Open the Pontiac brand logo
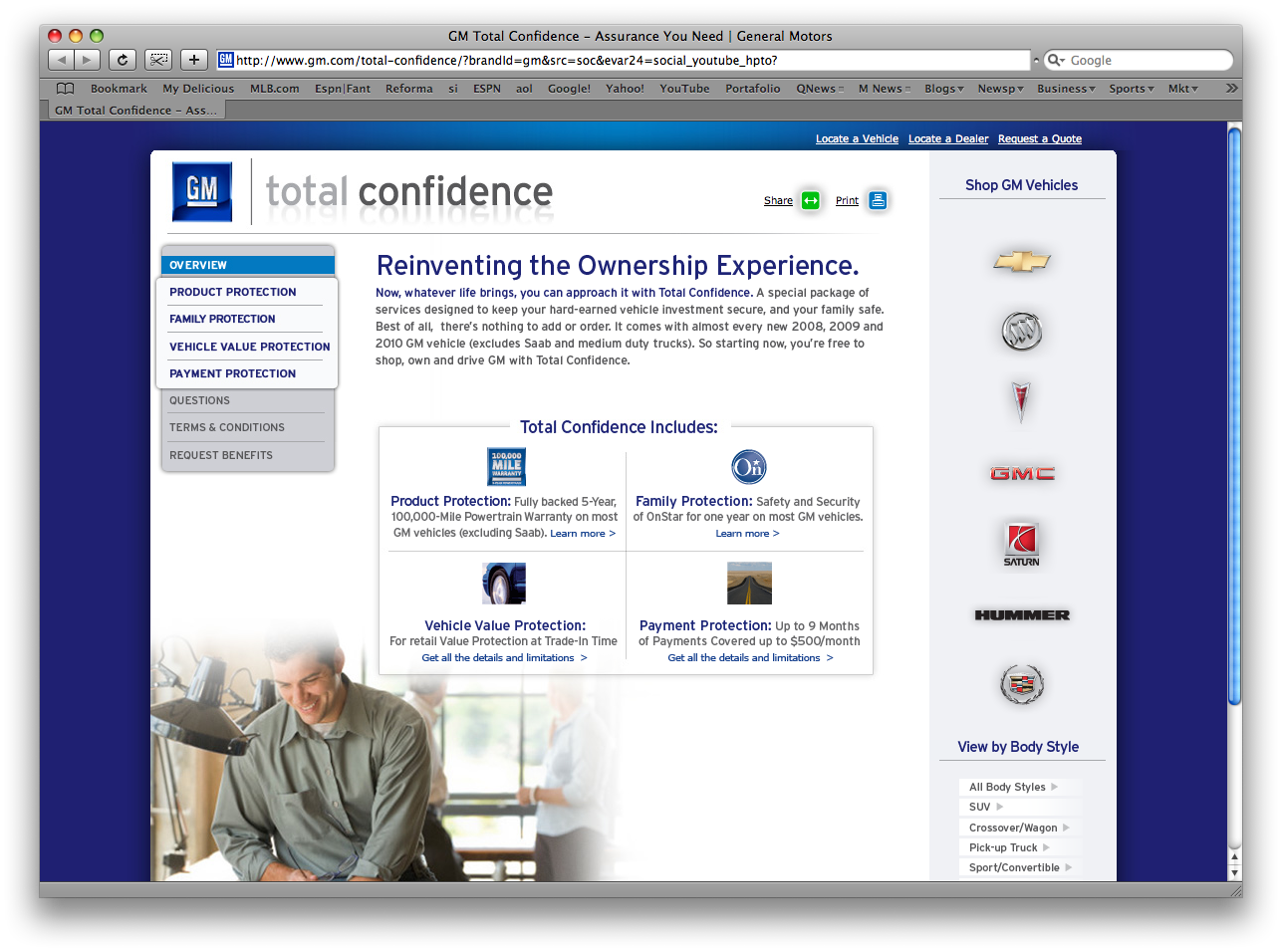The width and height of the screenshot is (1282, 952). coord(1020,401)
